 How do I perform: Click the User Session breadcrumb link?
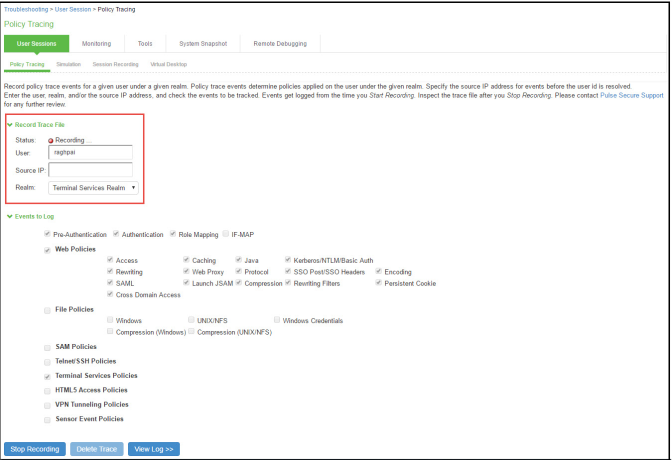pos(73,9)
